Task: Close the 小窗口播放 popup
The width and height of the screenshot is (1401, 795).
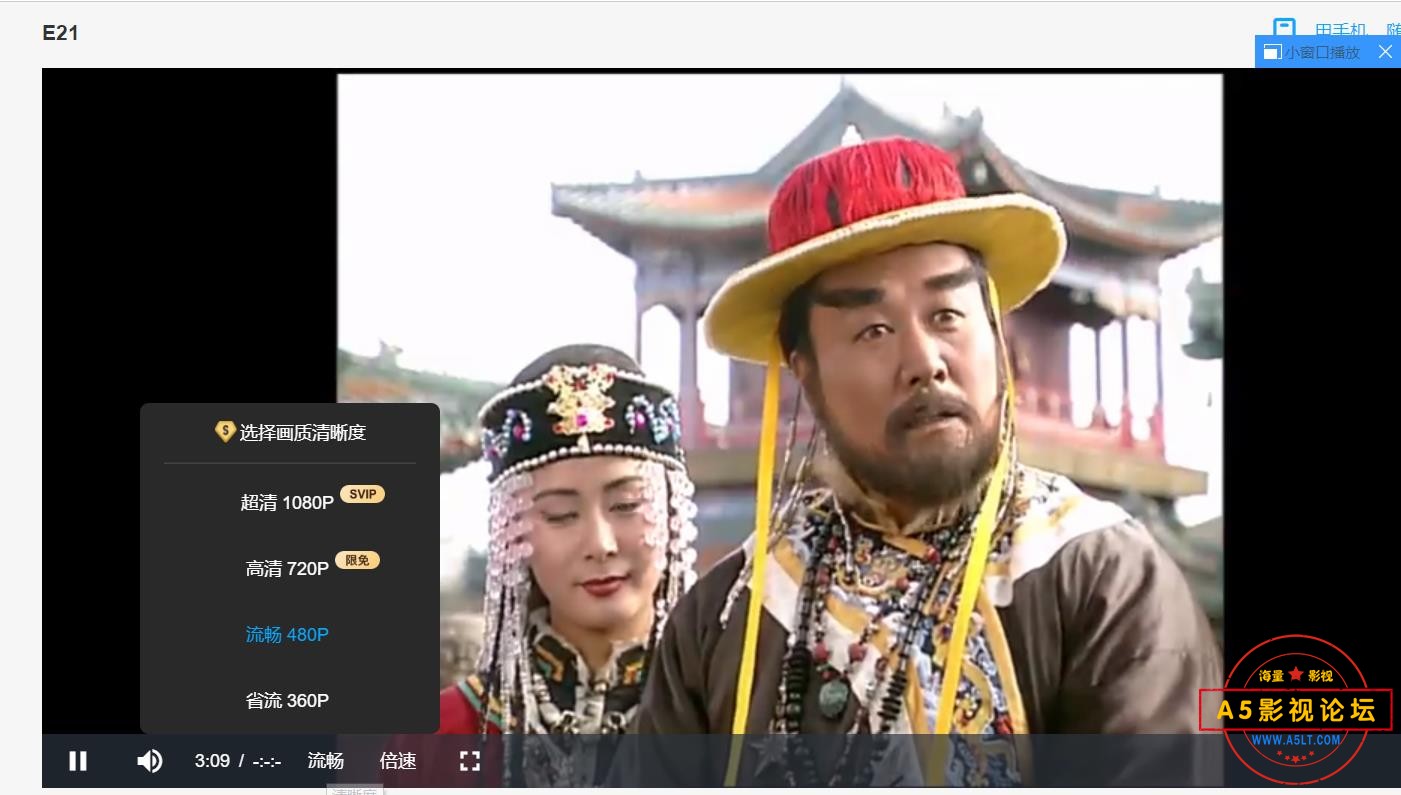Action: [1385, 52]
